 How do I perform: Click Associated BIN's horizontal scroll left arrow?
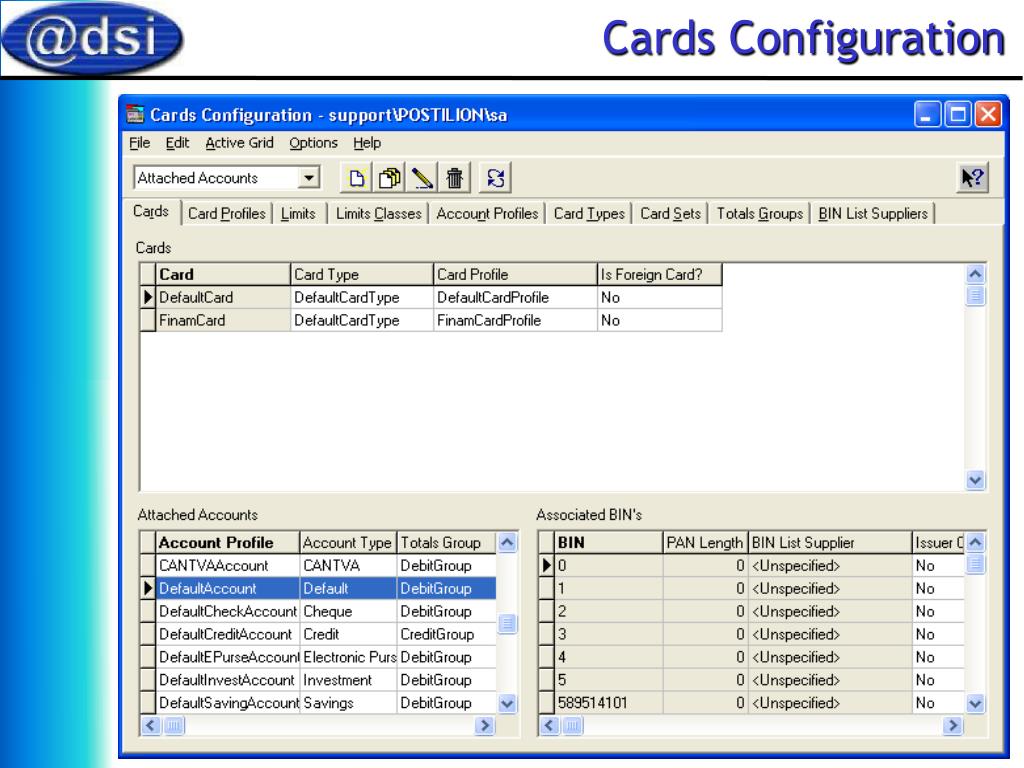click(549, 726)
